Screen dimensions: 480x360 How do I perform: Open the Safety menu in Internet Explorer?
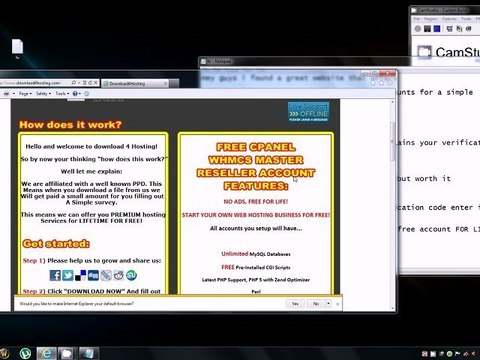(x=43, y=94)
